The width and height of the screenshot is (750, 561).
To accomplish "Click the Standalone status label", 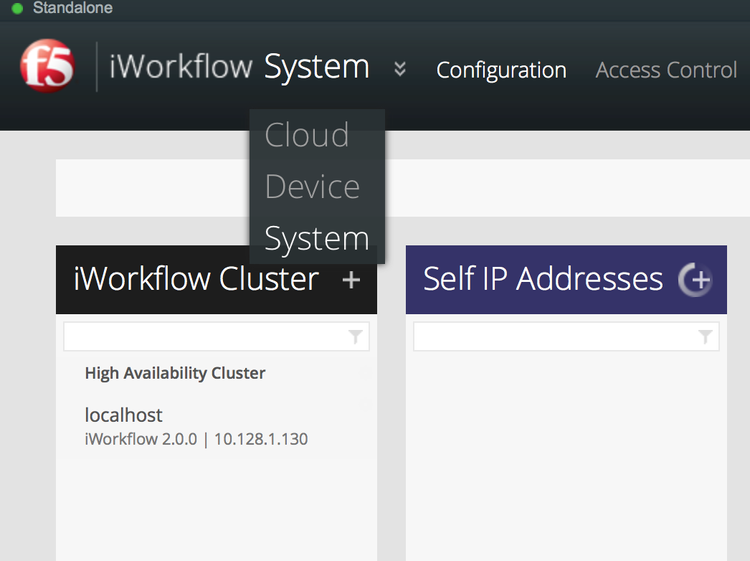I will click(x=72, y=8).
